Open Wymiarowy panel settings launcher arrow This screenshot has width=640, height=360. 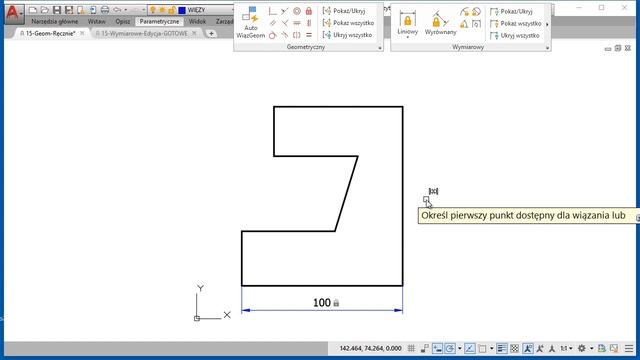click(548, 48)
